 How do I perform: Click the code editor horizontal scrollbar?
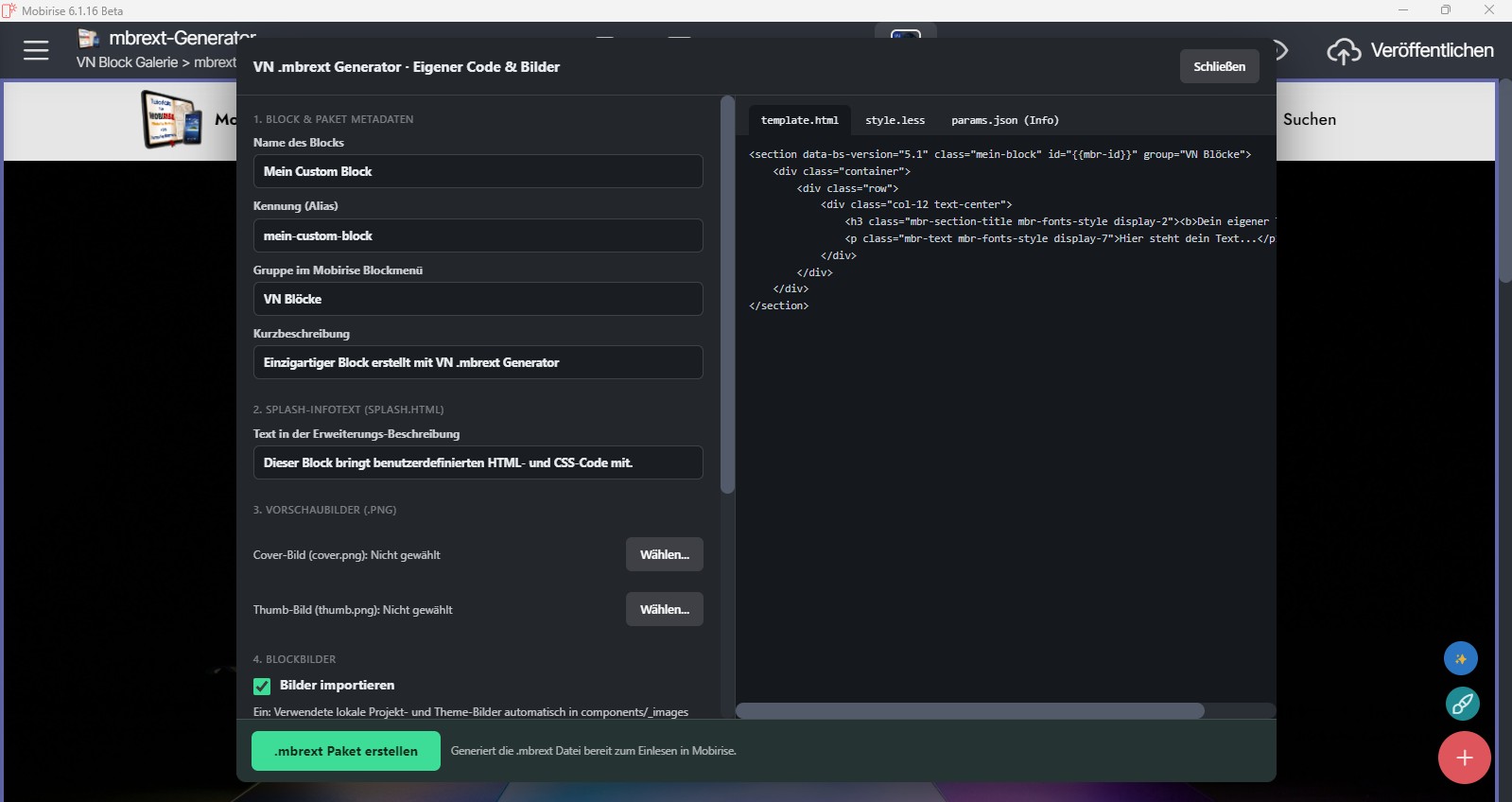coord(970,710)
